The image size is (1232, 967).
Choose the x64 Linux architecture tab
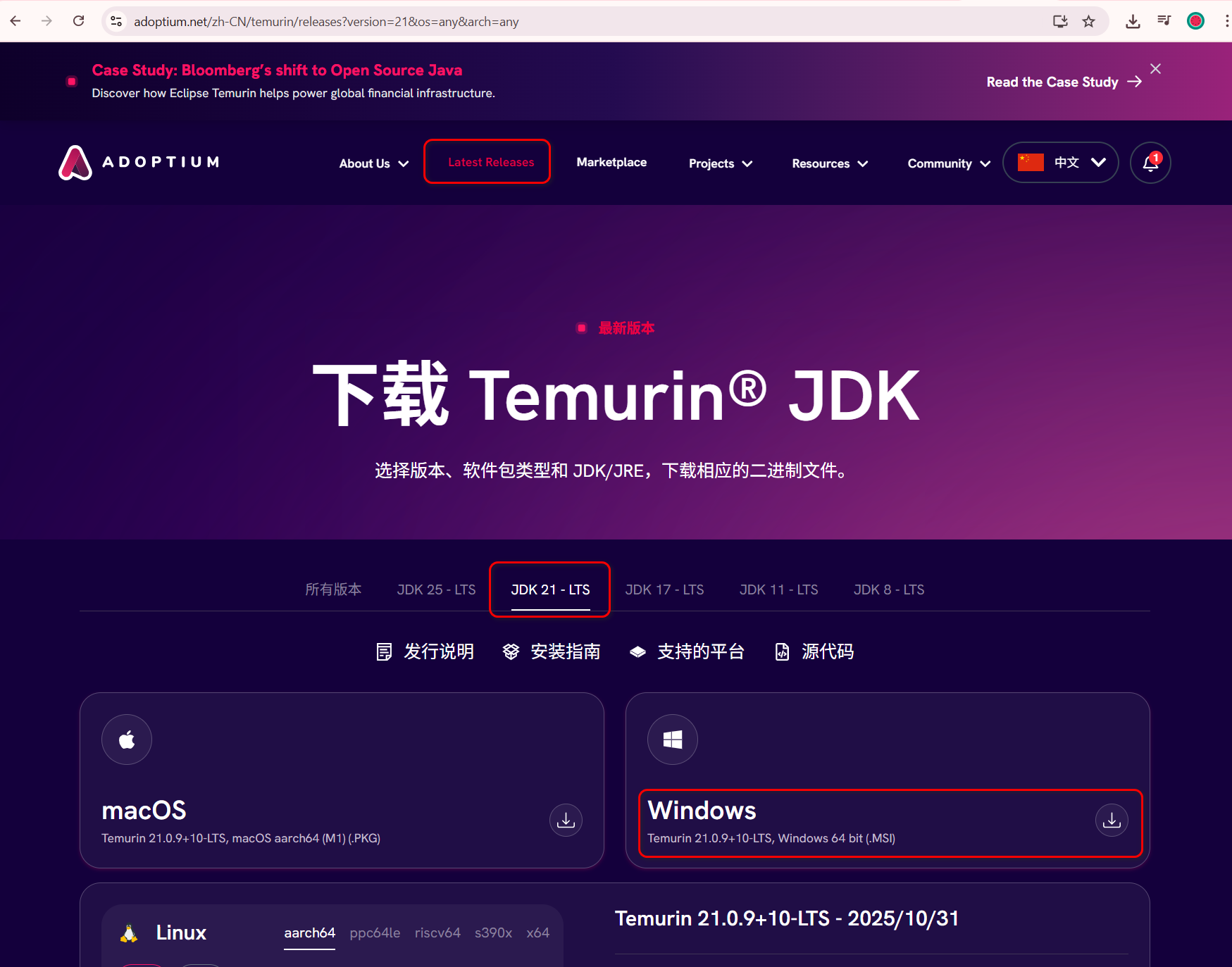click(537, 932)
